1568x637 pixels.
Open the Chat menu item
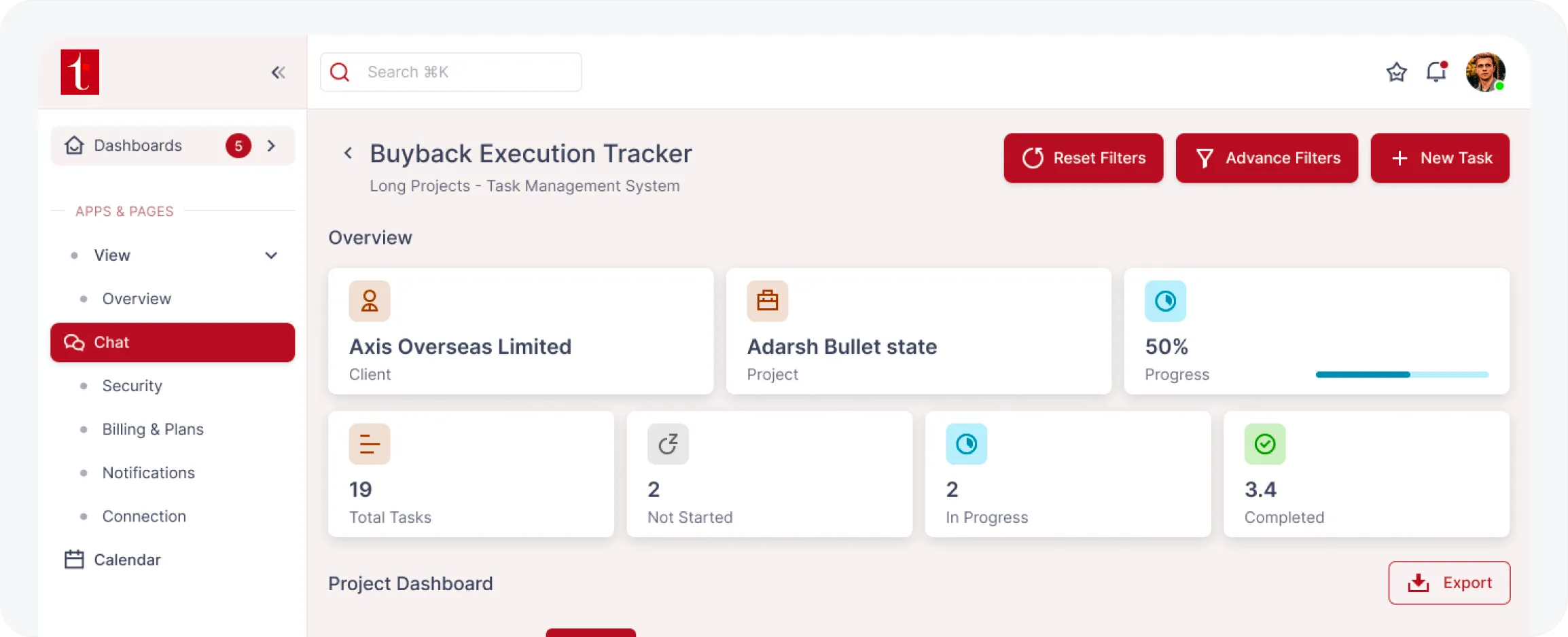[x=173, y=342]
